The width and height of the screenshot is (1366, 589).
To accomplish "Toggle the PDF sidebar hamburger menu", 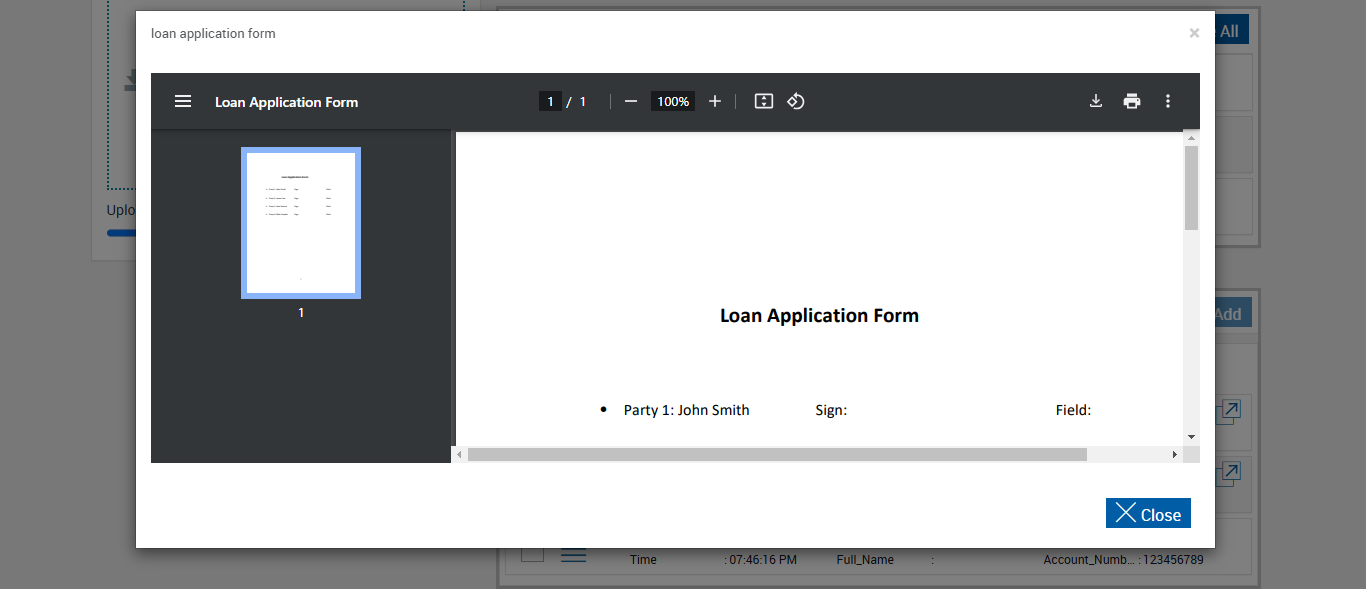I will point(183,101).
